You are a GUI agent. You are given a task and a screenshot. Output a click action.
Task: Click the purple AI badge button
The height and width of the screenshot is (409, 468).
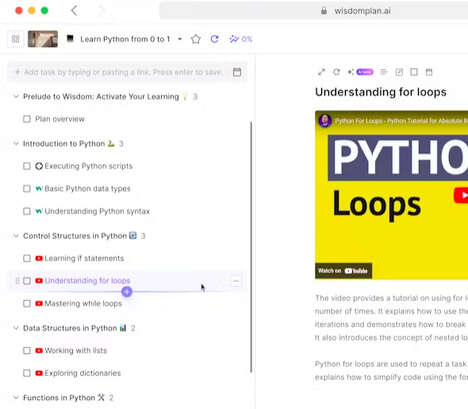point(365,72)
